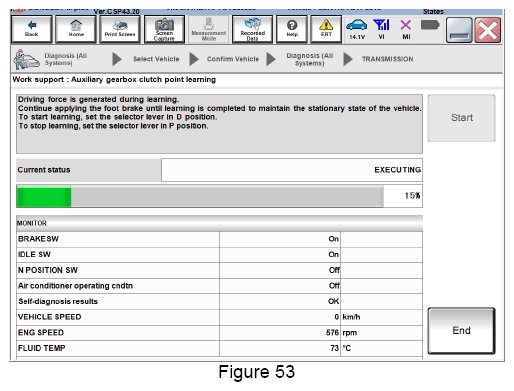Click the 15% progress value
Screen dimensions: 514x391
coord(412,196)
